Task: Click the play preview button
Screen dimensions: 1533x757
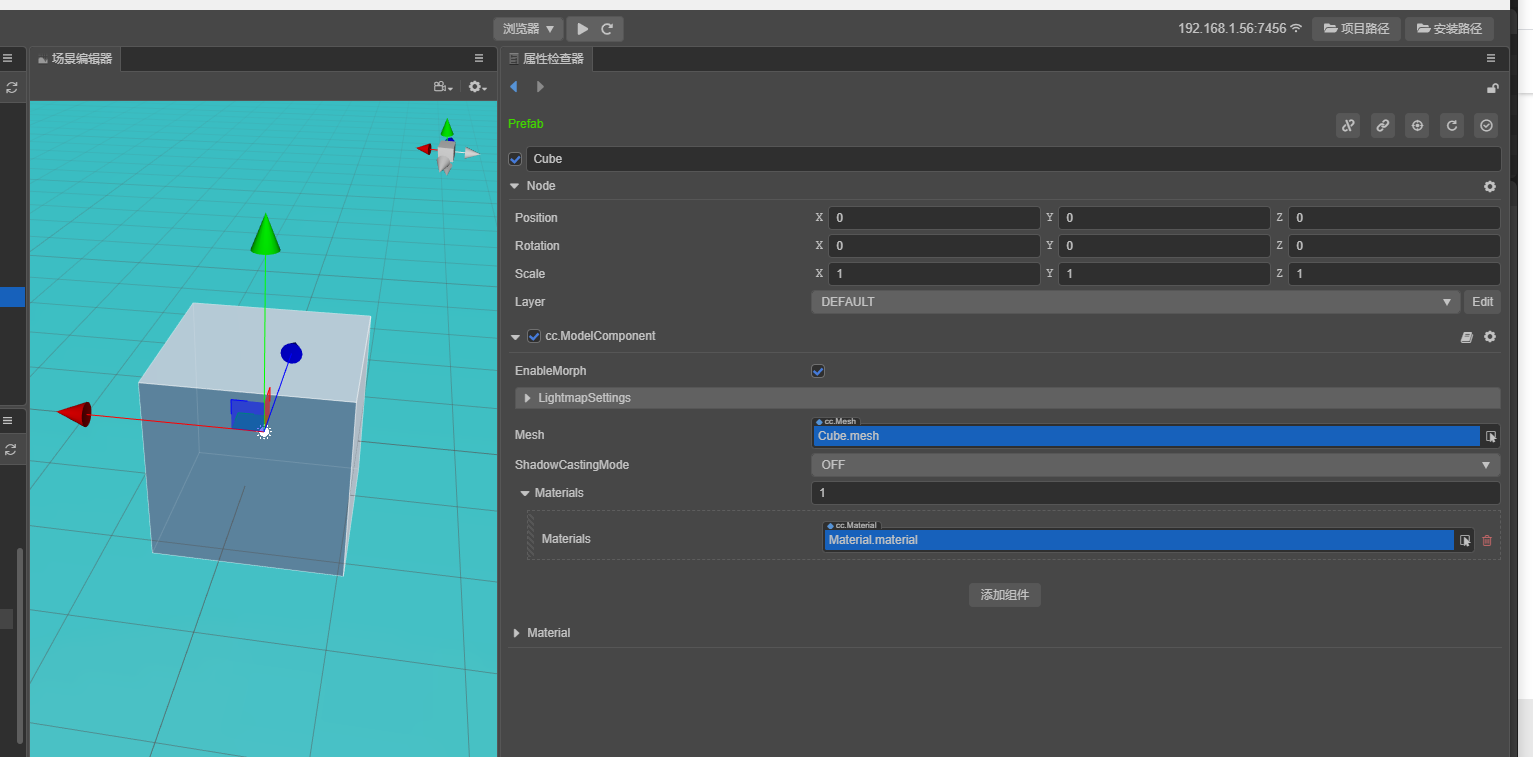Action: point(583,29)
